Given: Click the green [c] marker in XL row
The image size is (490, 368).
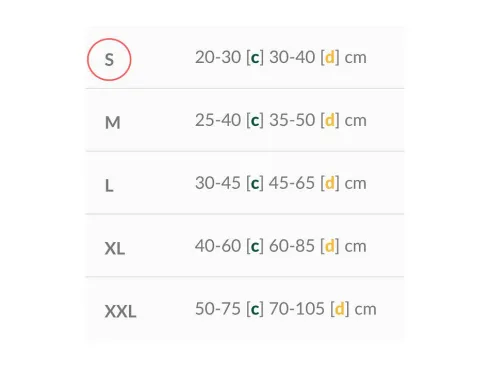Looking at the screenshot, I should coord(255,246).
